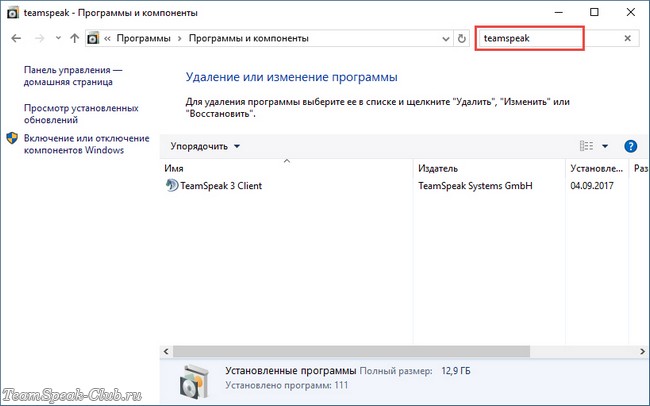Screen dimensions: 650x406
Task: Open the recent locations dropdown chevron
Action: (x=58, y=38)
